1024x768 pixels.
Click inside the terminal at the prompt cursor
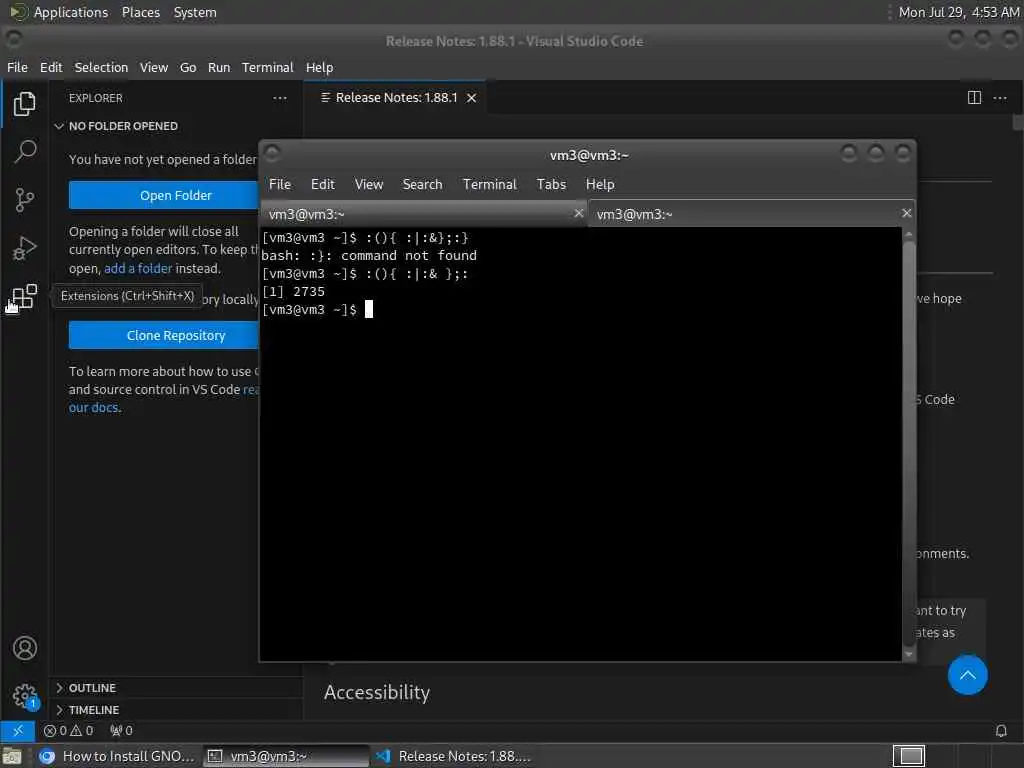pos(368,310)
